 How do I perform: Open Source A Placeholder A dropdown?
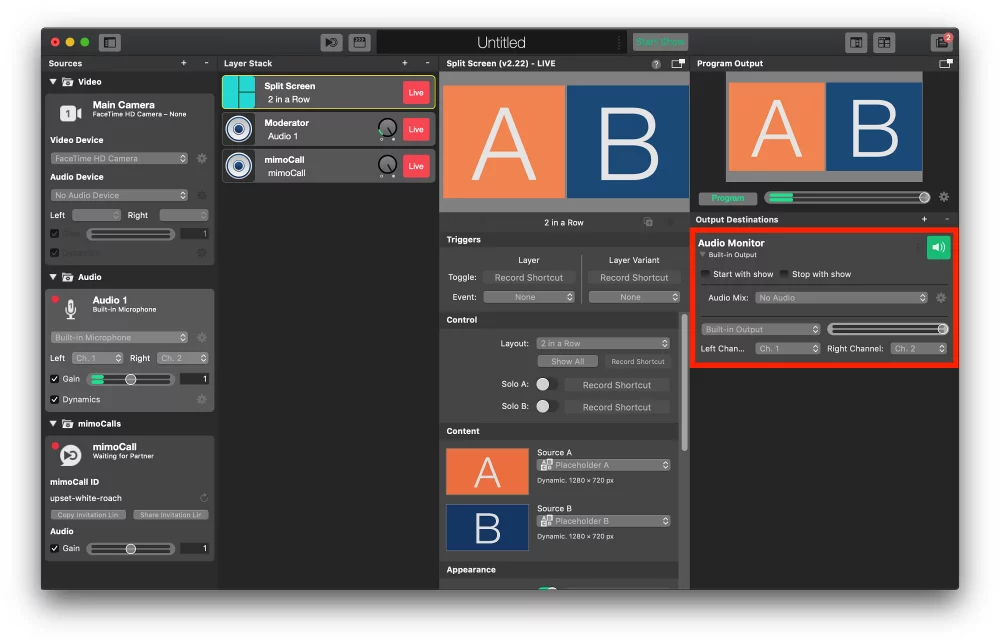tap(603, 465)
